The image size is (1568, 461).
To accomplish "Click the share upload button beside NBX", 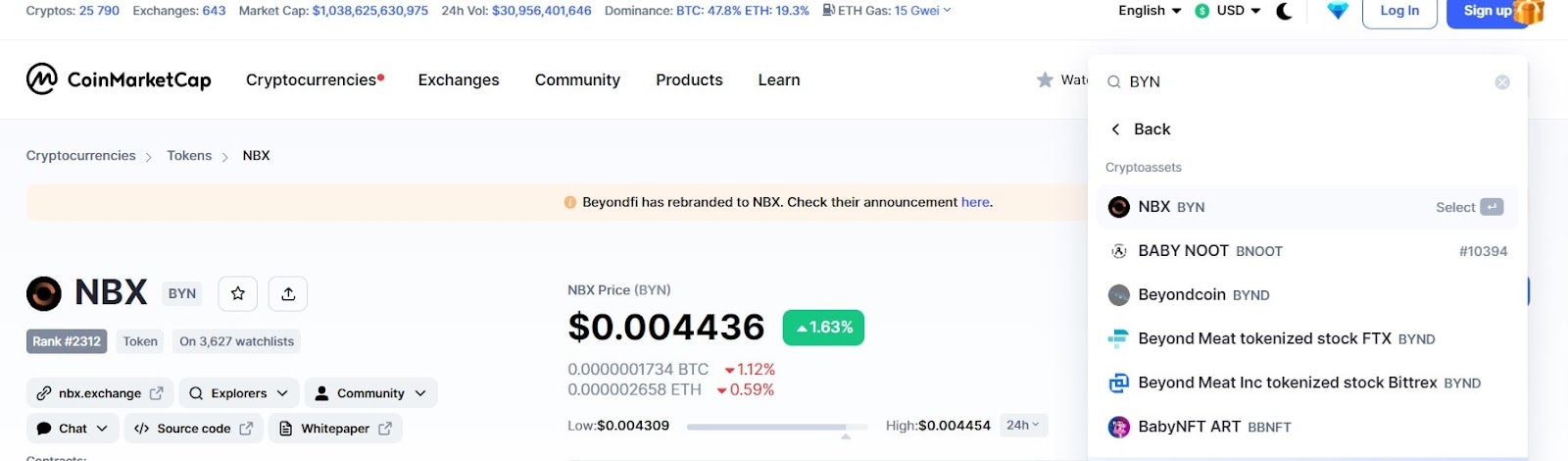I will tap(288, 293).
